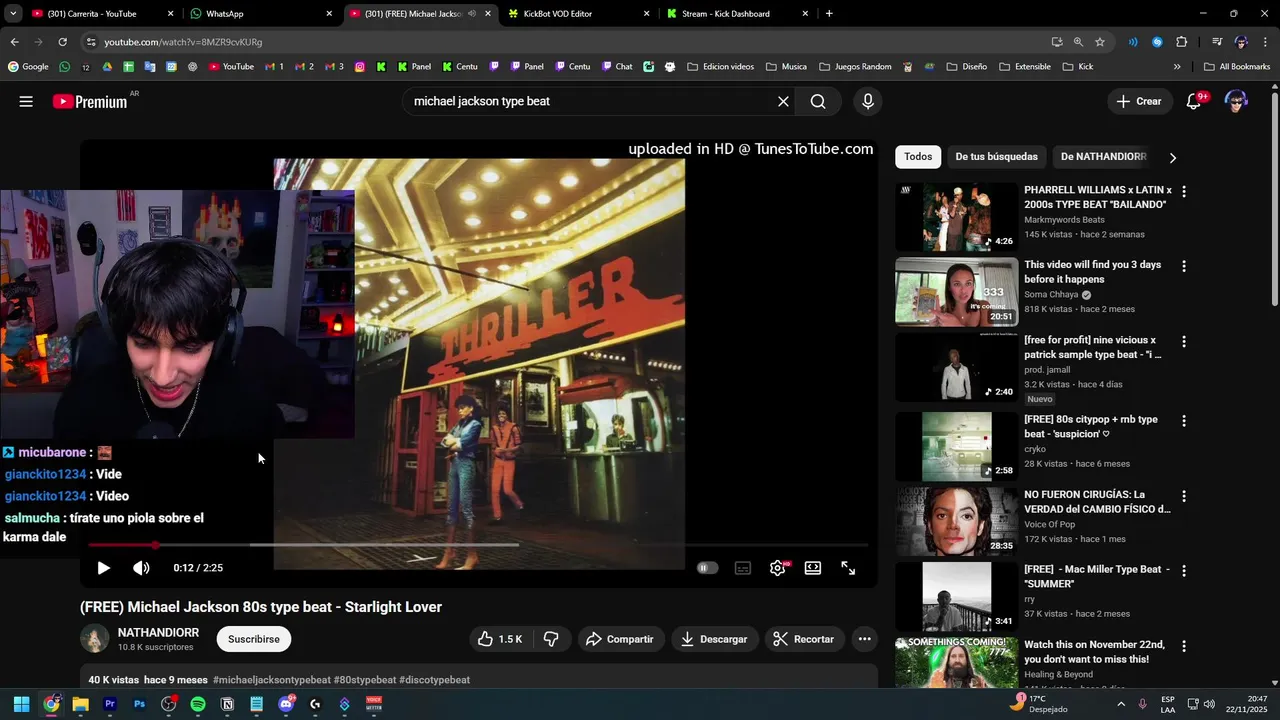
Task: Open Premiere Pro from the taskbar
Action: (110, 704)
